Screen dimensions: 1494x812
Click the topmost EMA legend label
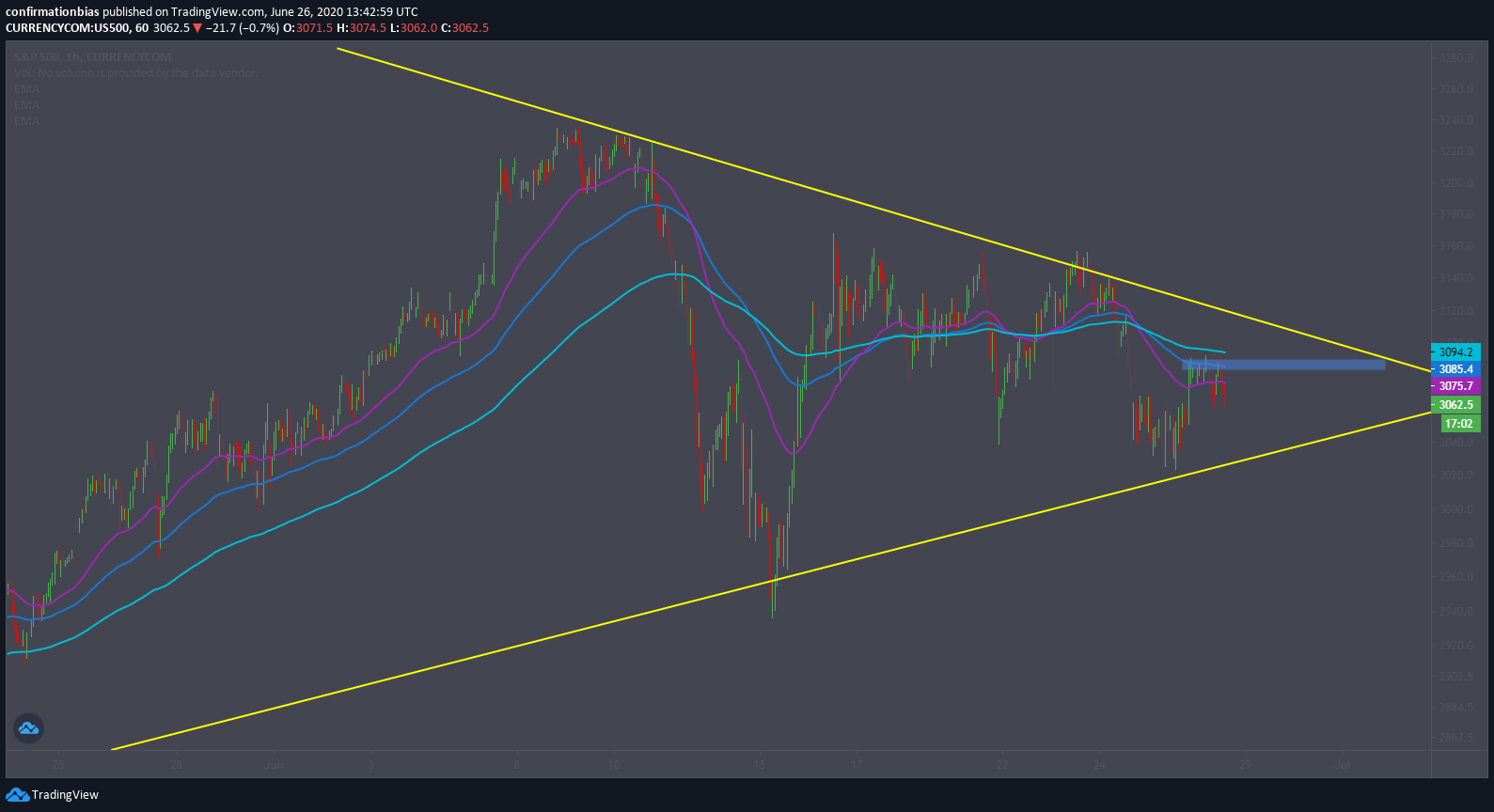tap(26, 89)
